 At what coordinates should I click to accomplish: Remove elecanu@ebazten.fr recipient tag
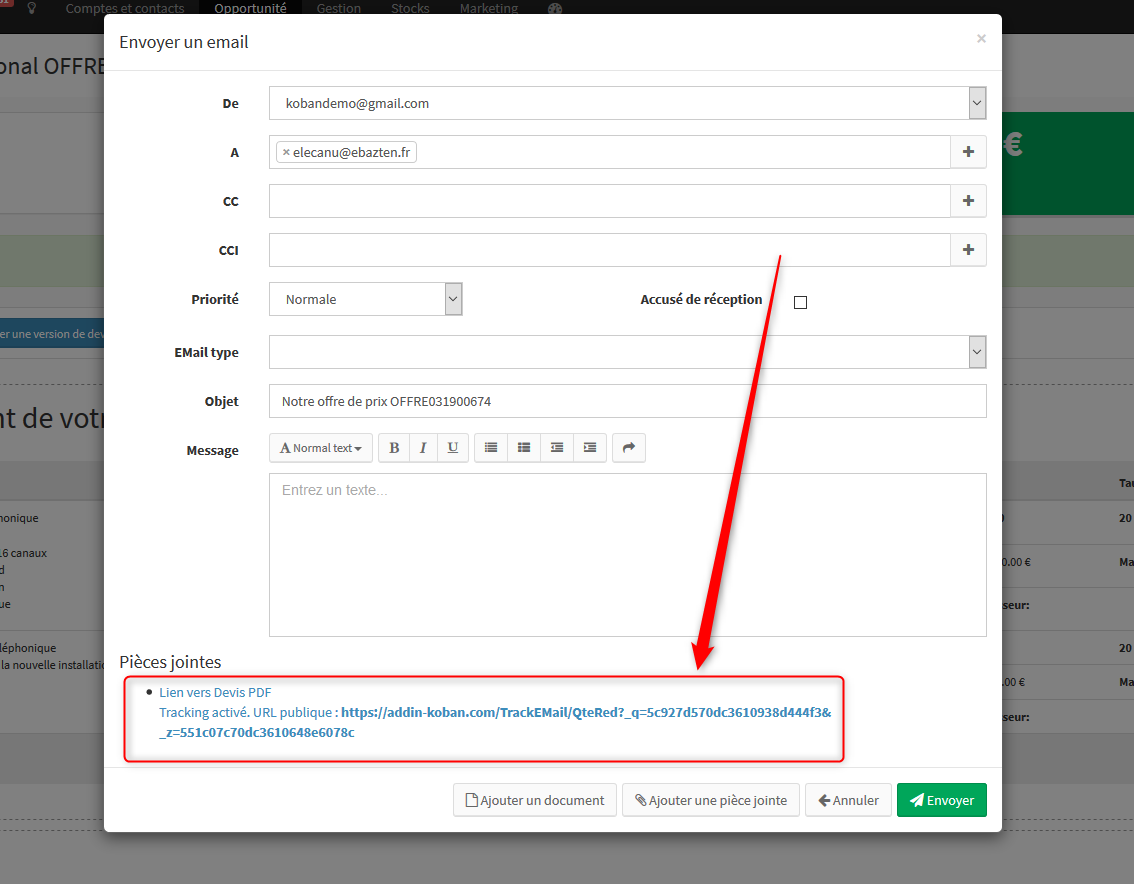(286, 153)
